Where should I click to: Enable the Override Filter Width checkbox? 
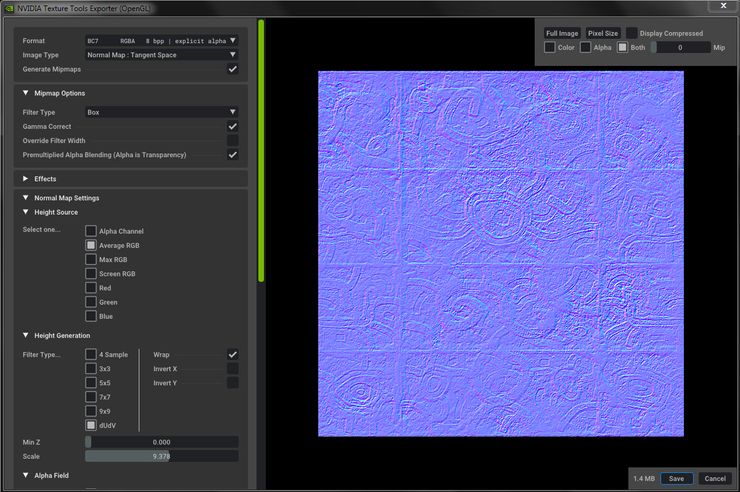click(232, 141)
